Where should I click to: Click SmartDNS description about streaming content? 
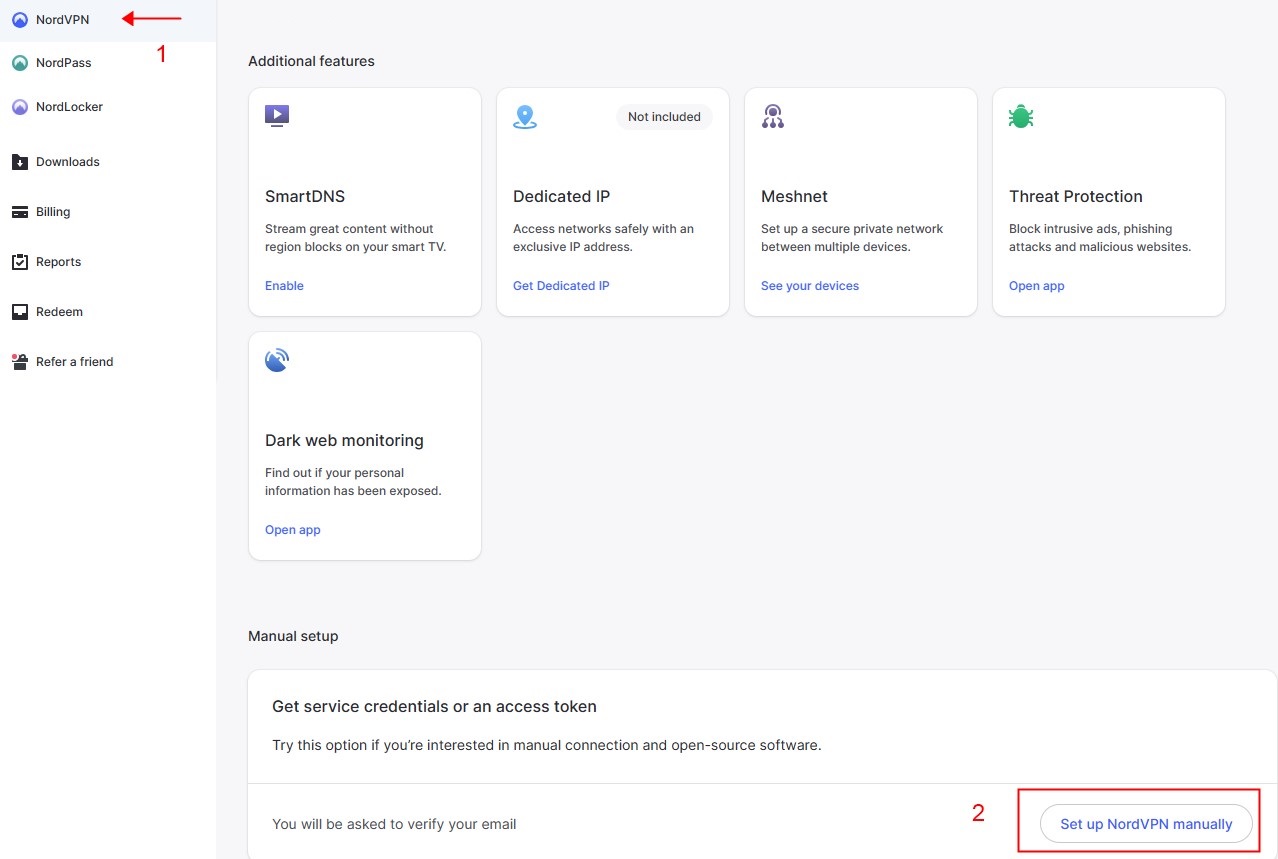tap(355, 238)
